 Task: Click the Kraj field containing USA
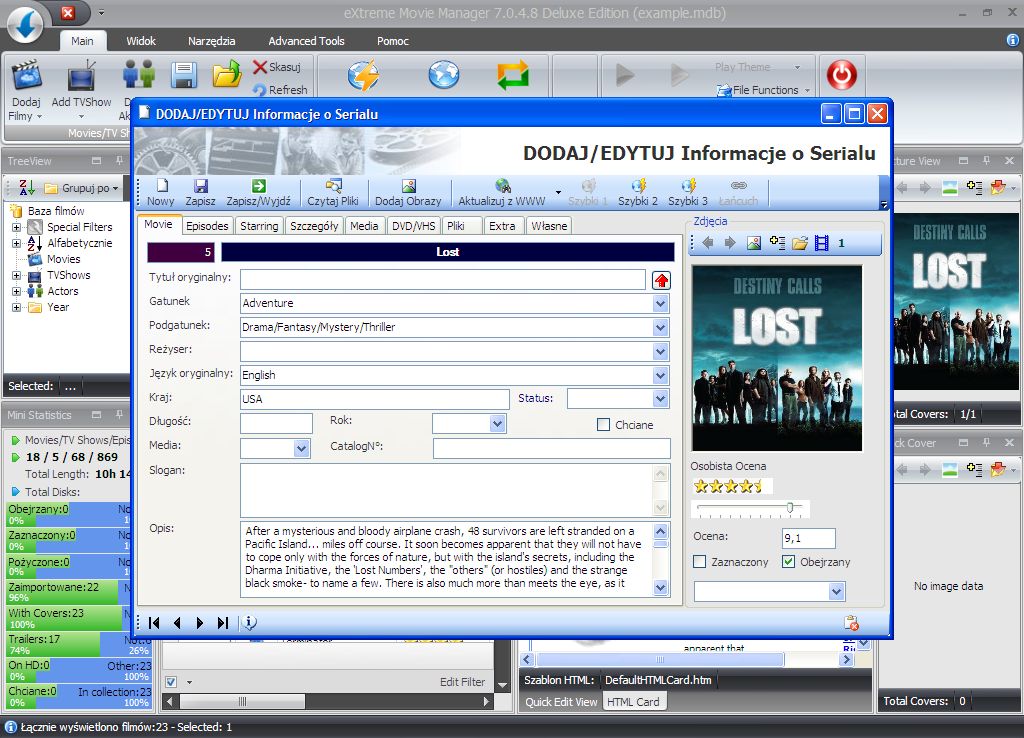(375, 399)
